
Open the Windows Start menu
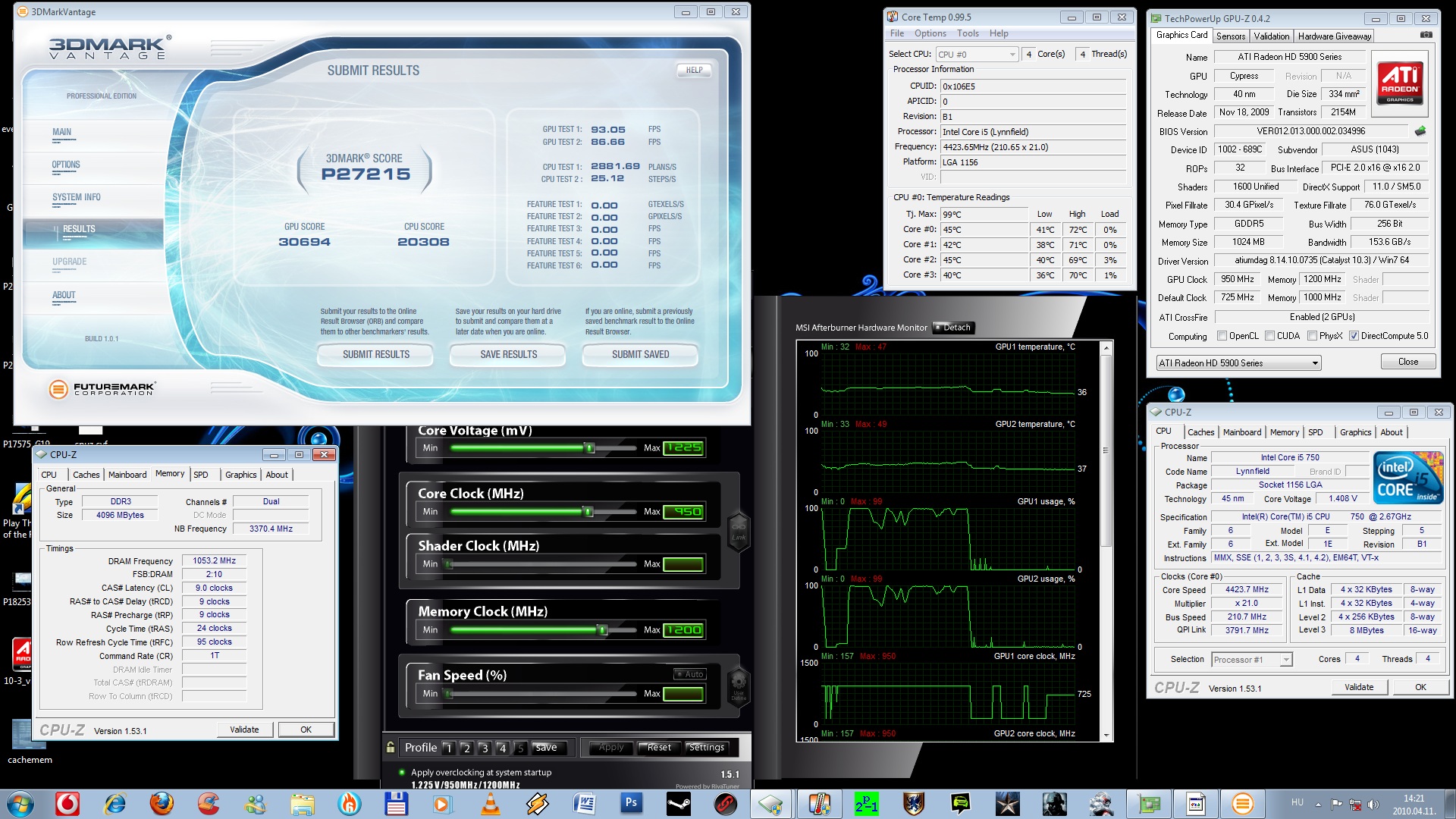pos(20,804)
